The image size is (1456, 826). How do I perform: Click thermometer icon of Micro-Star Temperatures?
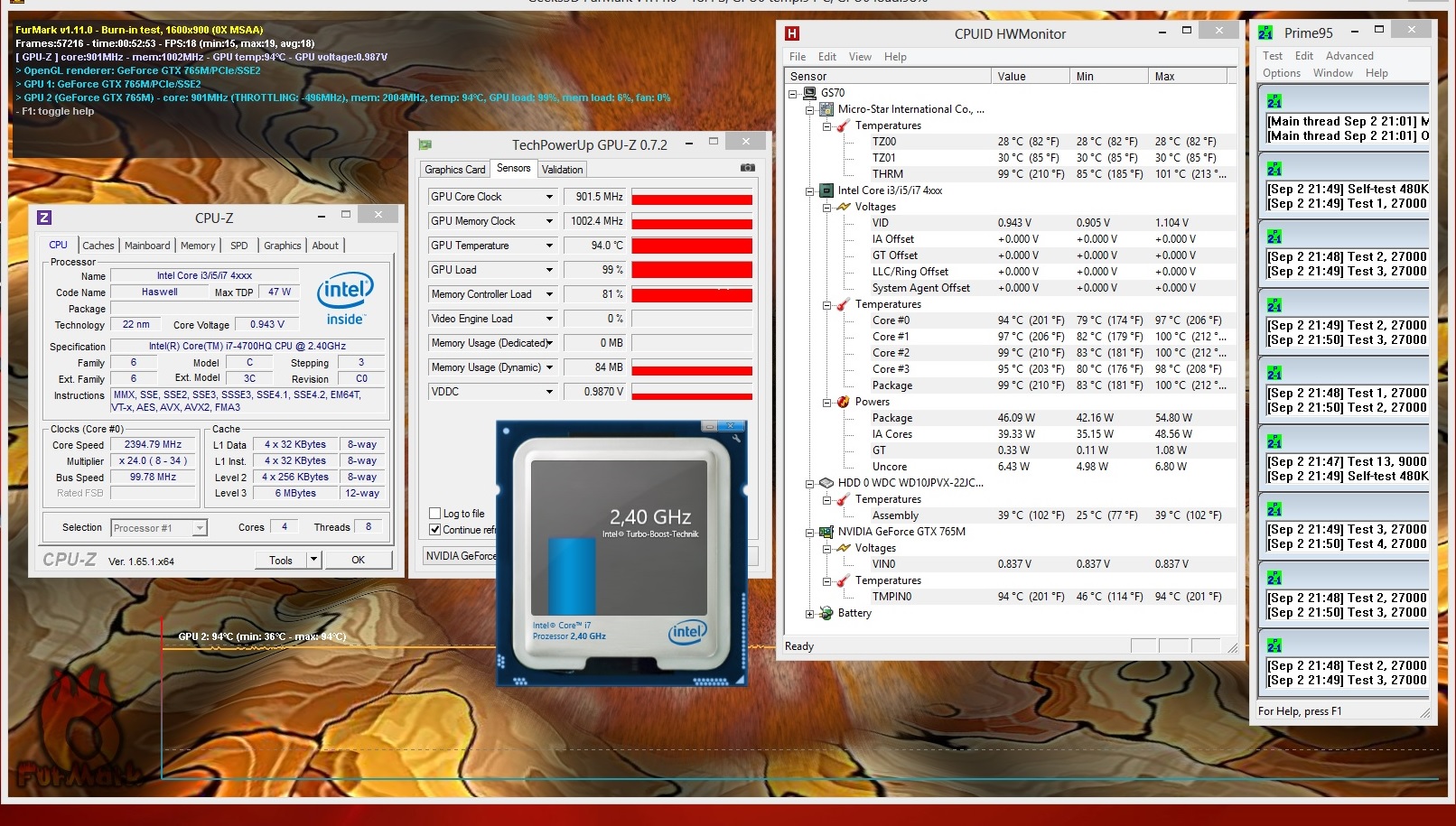843,125
